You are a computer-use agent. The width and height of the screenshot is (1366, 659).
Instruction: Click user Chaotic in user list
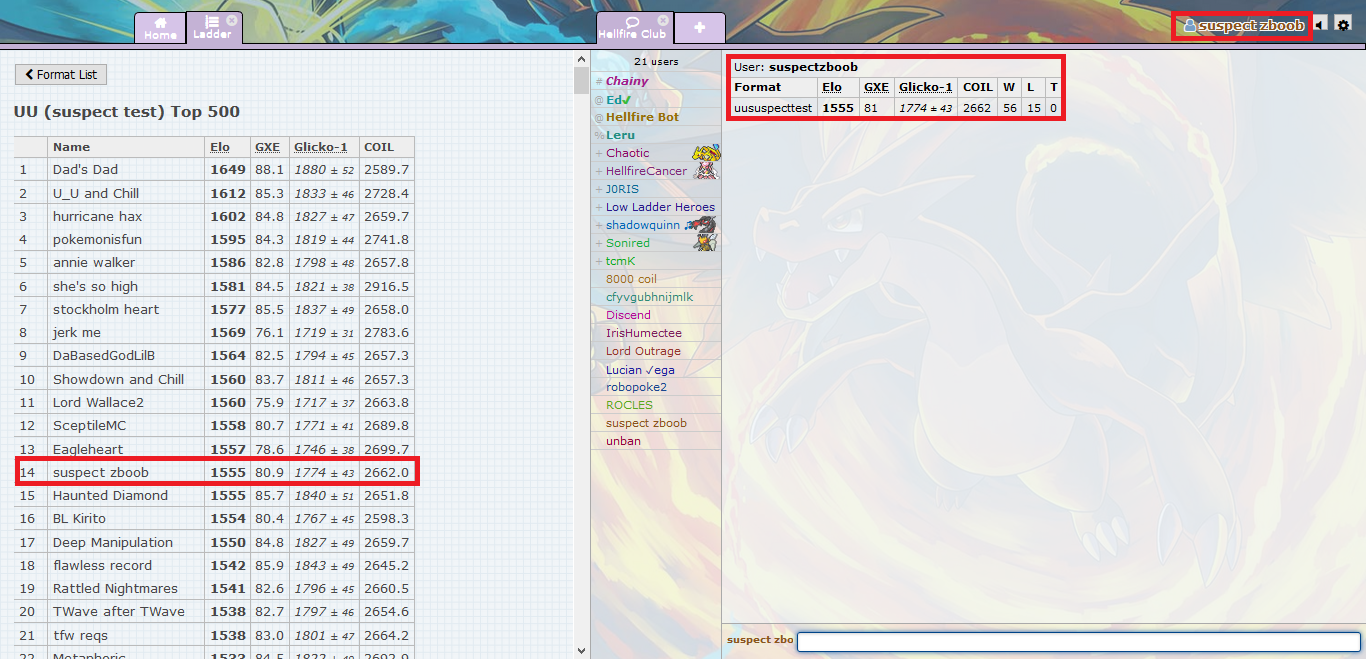coord(627,153)
